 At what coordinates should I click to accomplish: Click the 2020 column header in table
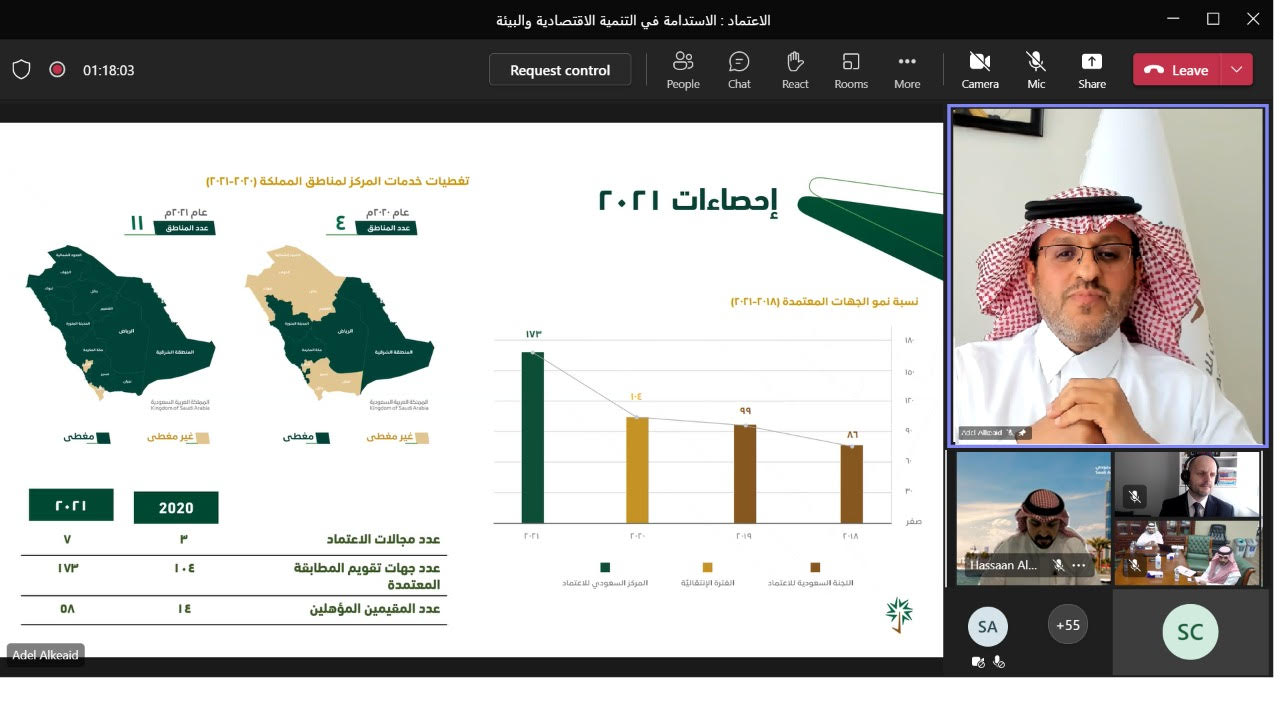(176, 507)
